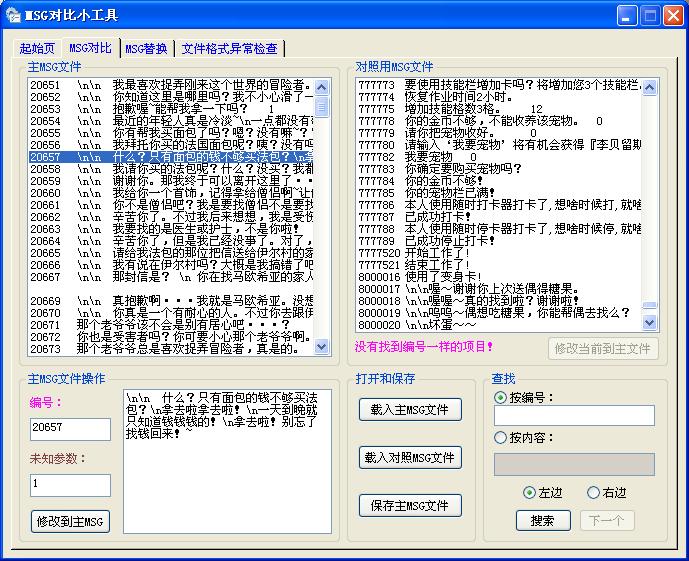Screen dimensions: 689x561
Task: Click the up arrow of the reference MSG list scrollbar
Action: [649, 86]
